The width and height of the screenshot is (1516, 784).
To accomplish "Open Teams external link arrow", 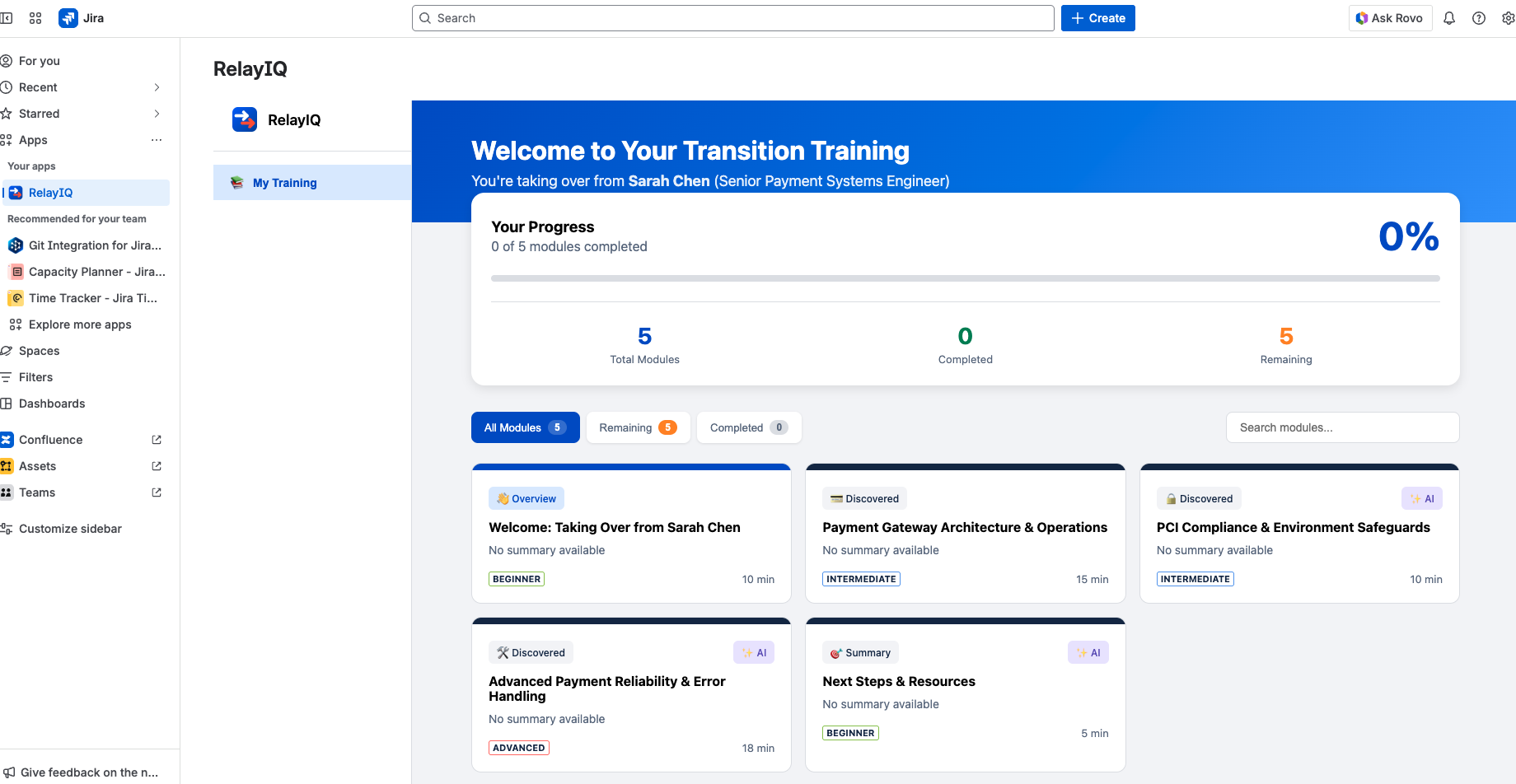I will pyautogui.click(x=157, y=492).
